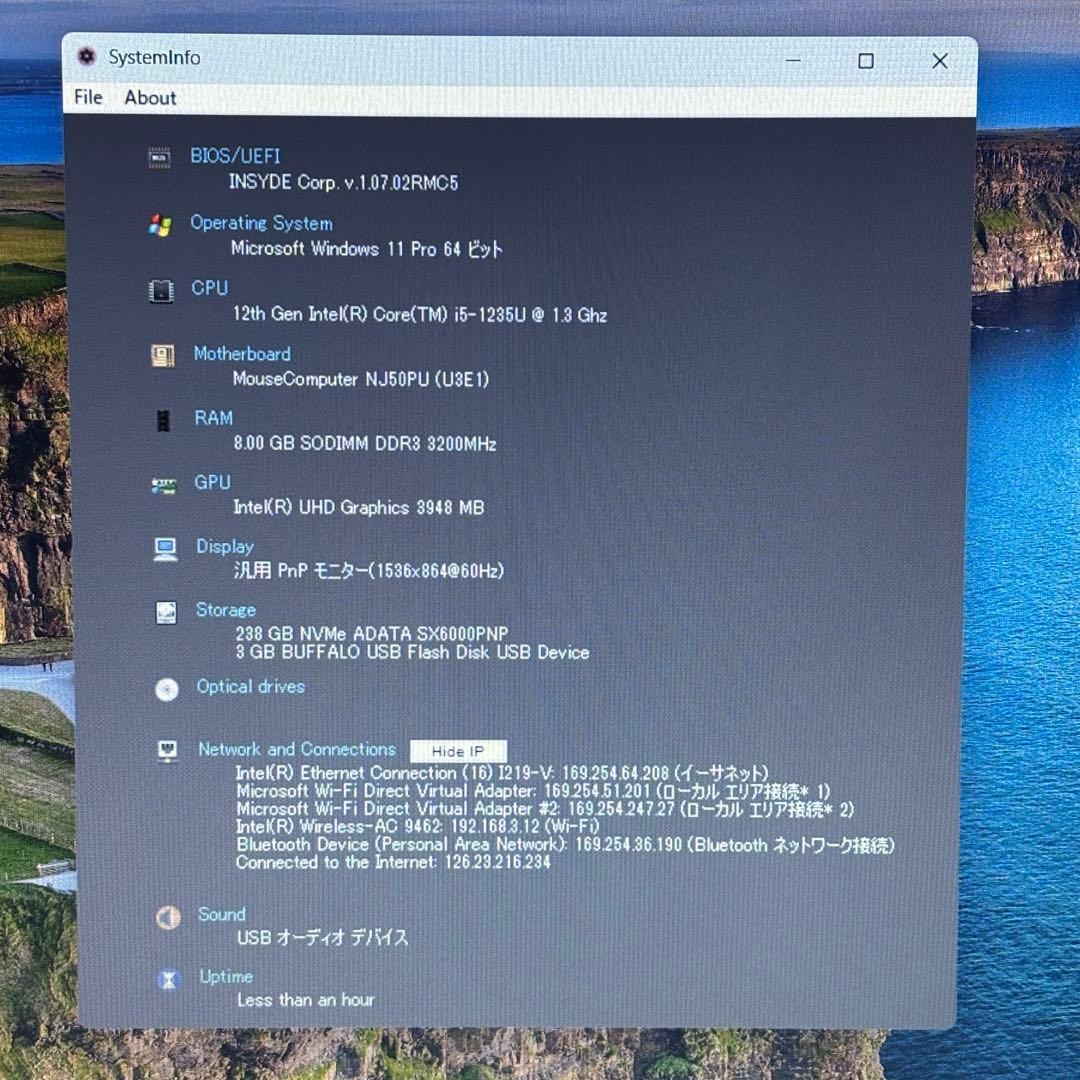Click the CPU processor icon

[163, 290]
